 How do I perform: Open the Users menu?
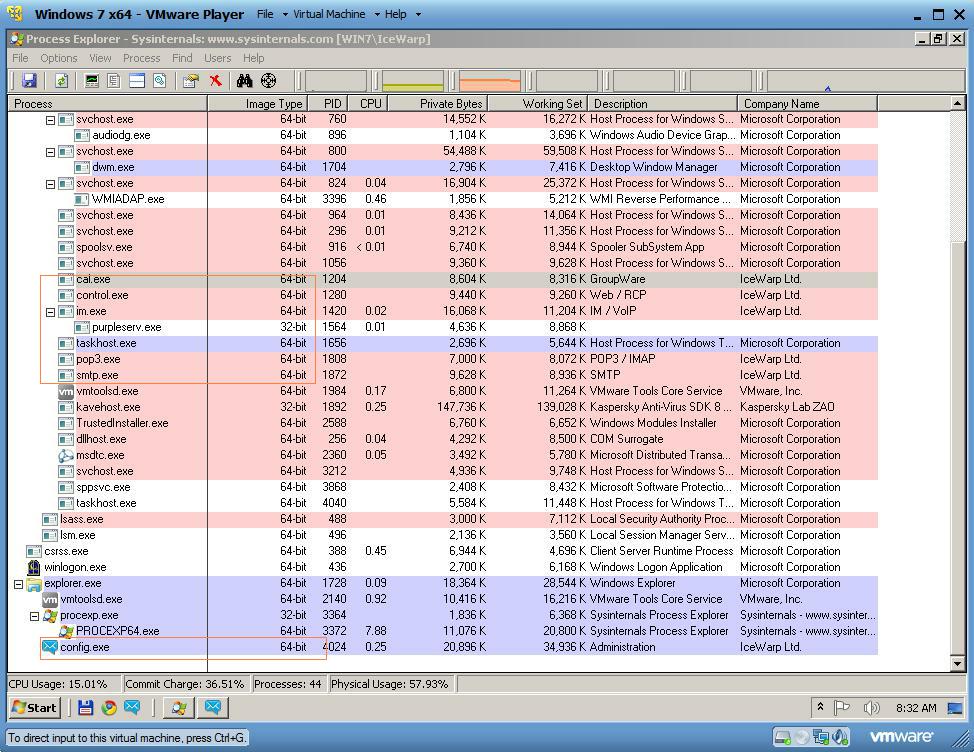[x=217, y=58]
